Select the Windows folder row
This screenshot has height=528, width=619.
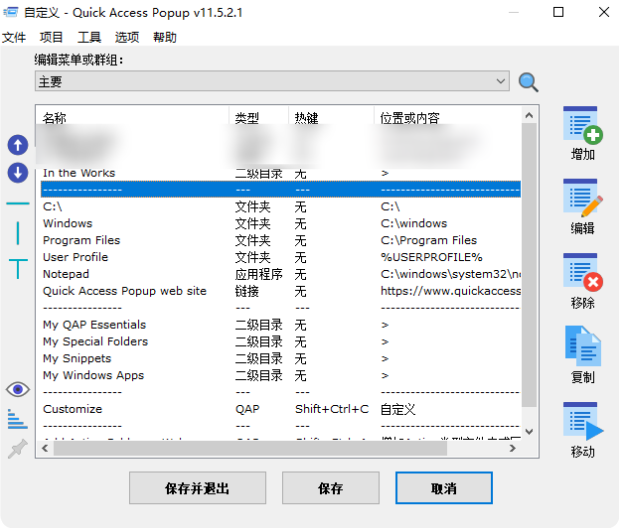click(281, 224)
